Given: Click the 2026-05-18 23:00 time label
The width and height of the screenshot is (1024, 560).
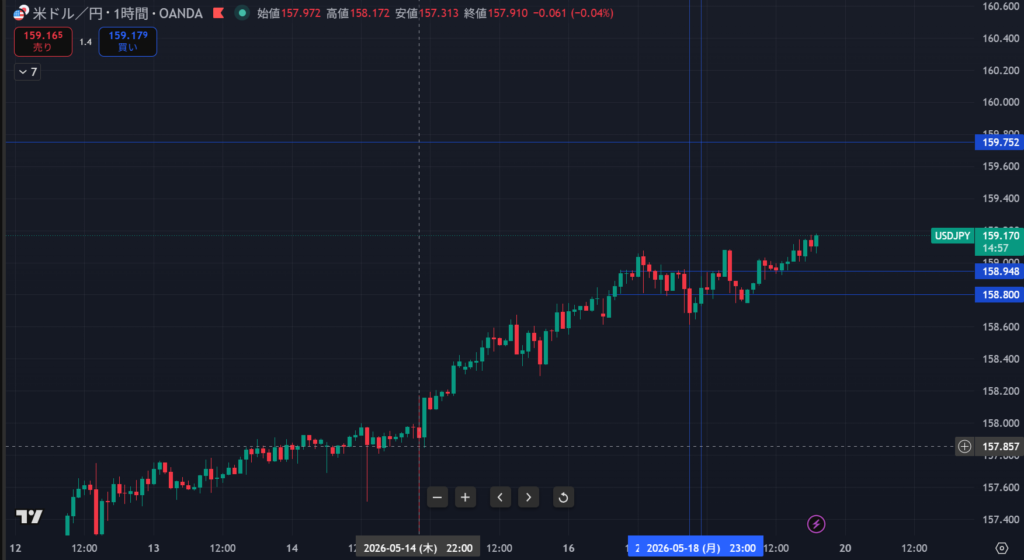Looking at the screenshot, I should pos(696,548).
